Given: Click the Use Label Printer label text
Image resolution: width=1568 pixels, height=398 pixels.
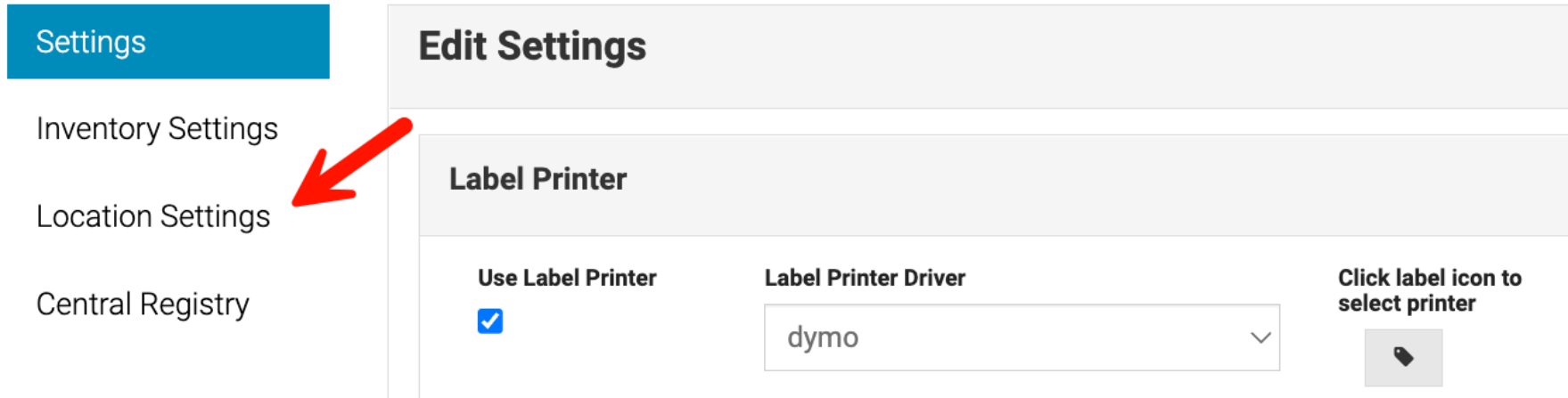Looking at the screenshot, I should point(567,278).
